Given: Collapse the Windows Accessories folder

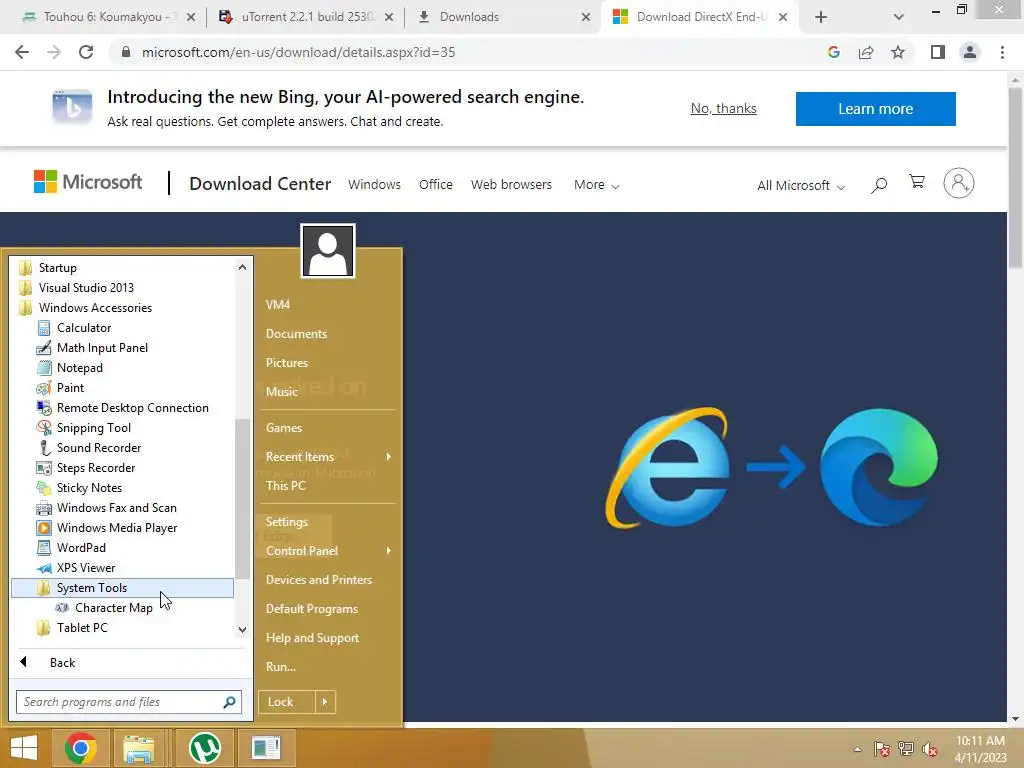Looking at the screenshot, I should click(x=95, y=308).
